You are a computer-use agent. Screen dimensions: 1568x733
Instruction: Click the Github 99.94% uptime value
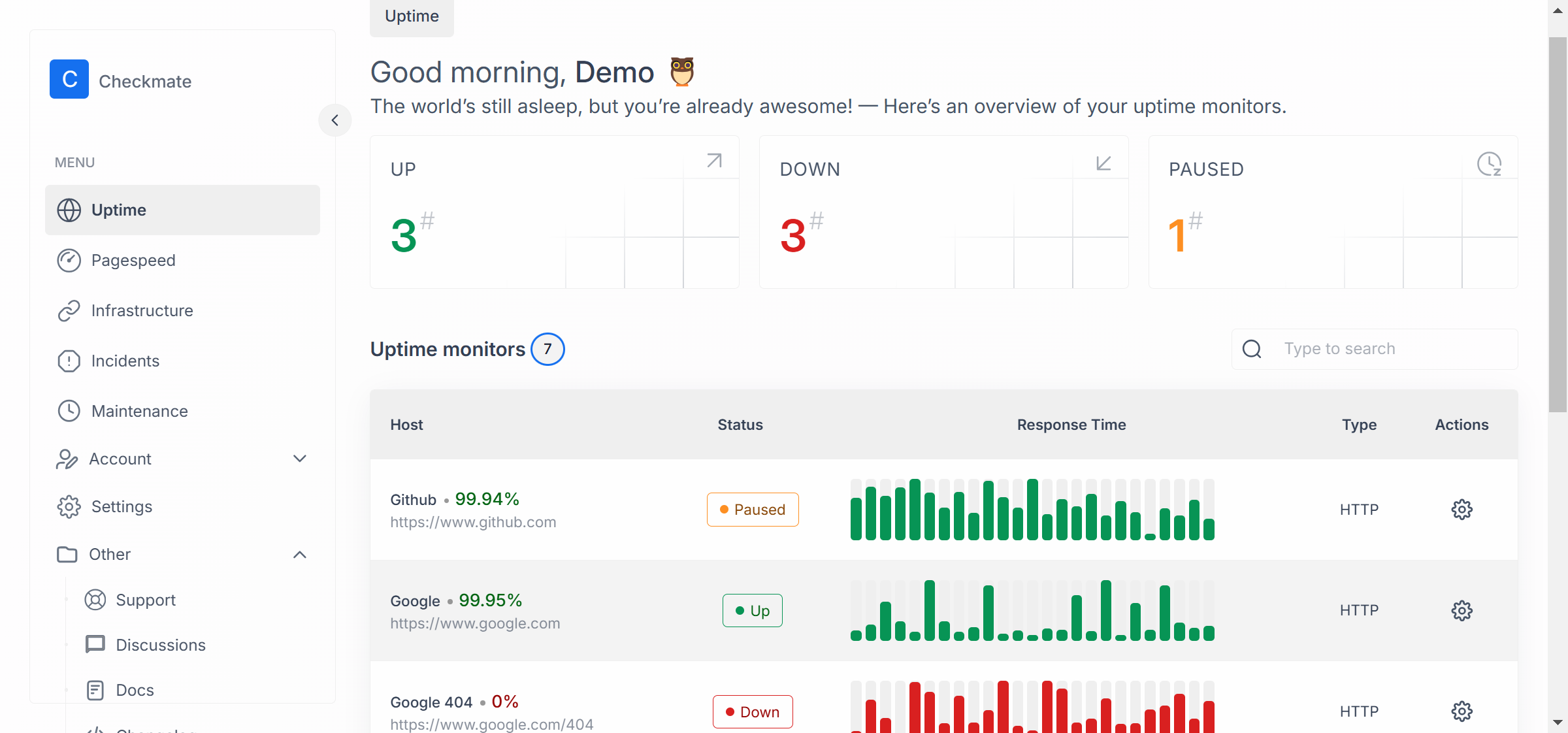coord(487,499)
